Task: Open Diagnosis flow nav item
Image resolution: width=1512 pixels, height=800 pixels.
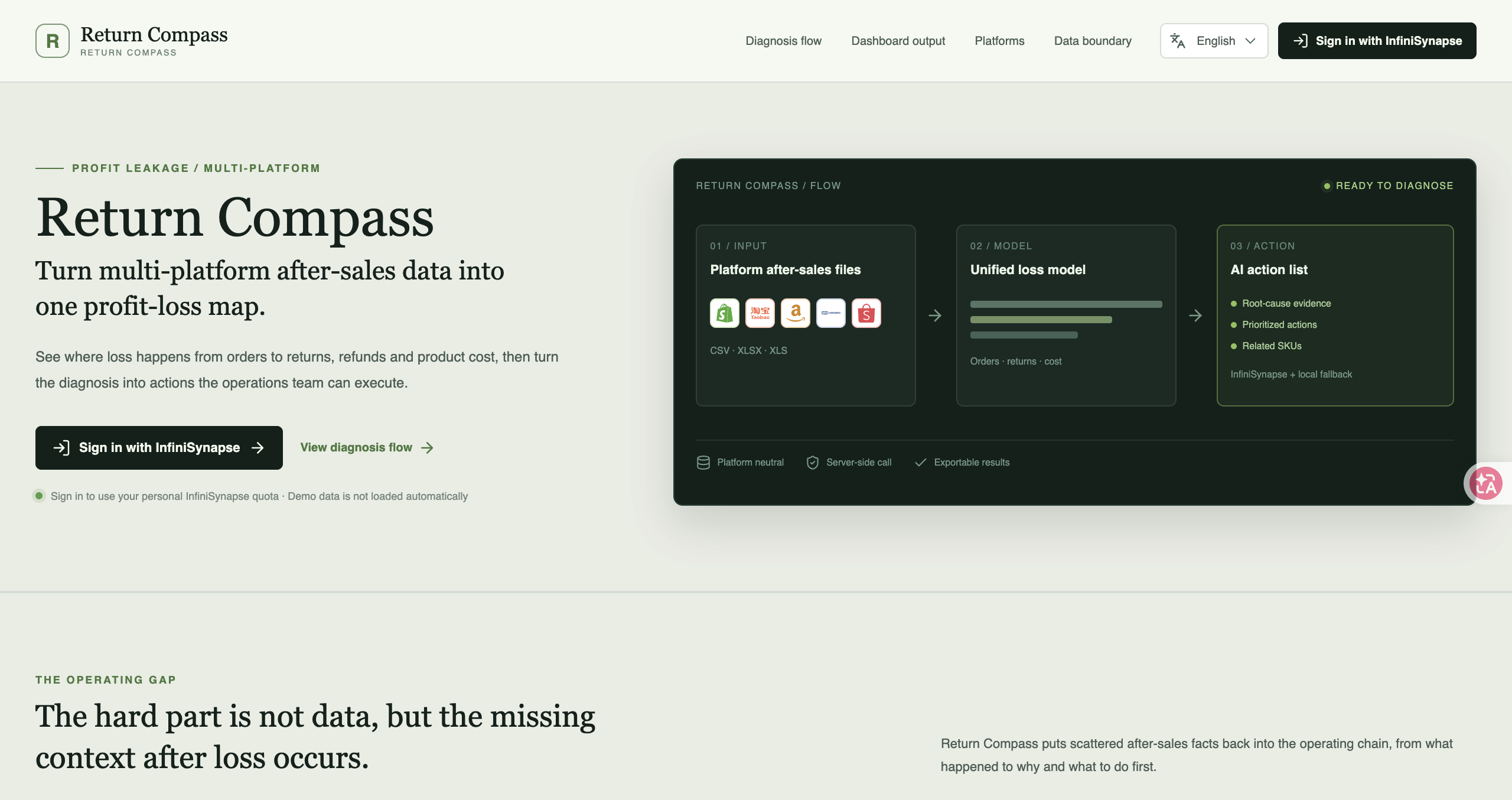Action: click(783, 41)
